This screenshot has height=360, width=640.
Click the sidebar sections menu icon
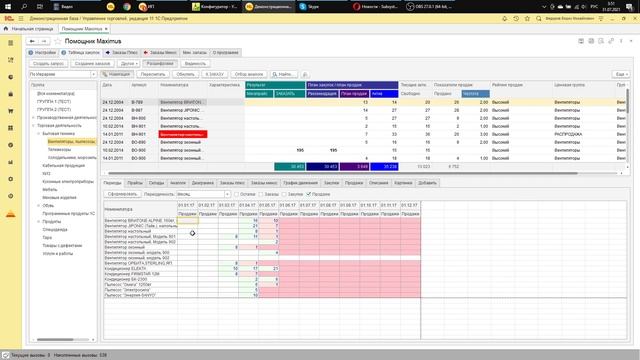pos(11,43)
